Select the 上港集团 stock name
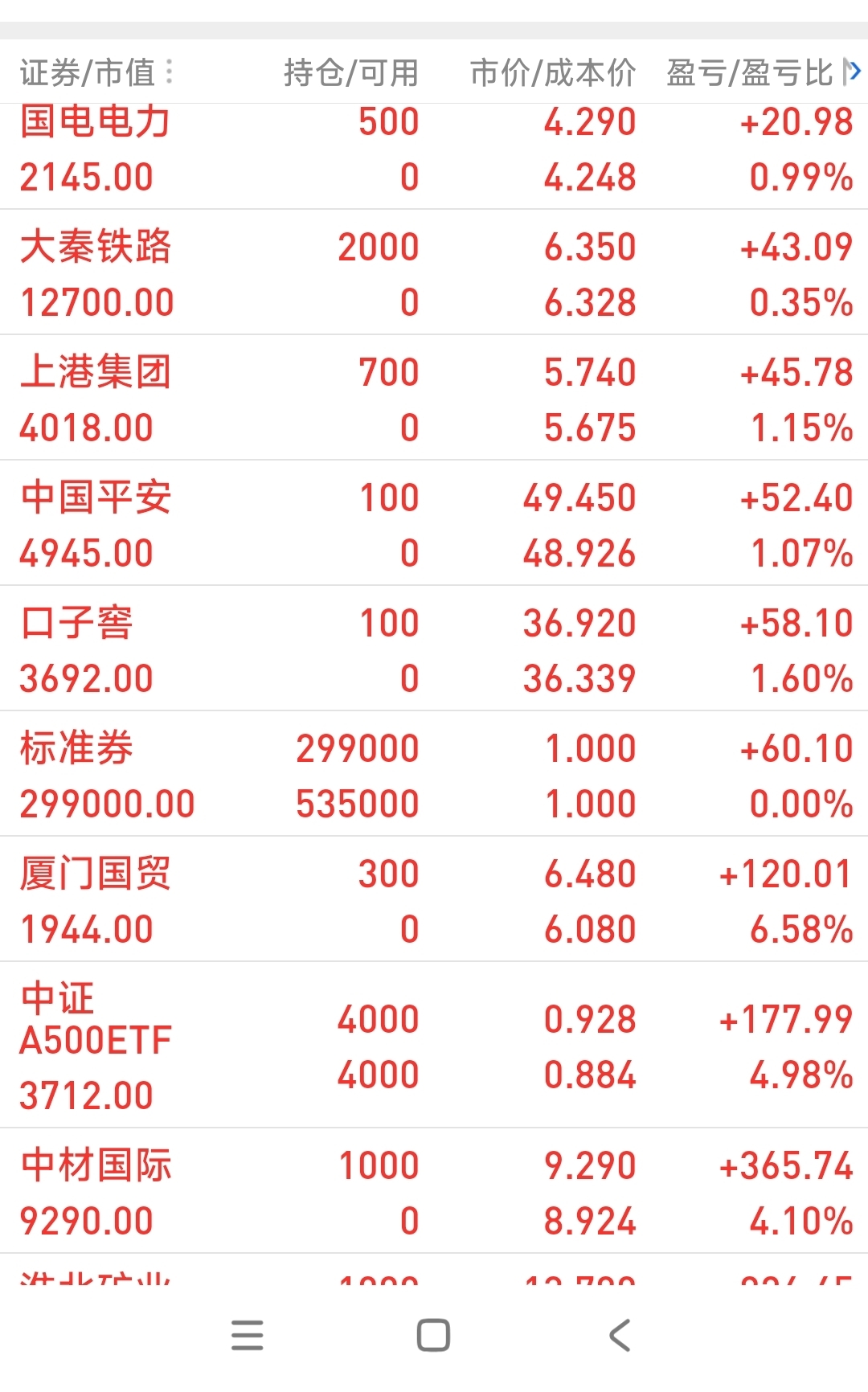Image resolution: width=868 pixels, height=1392 pixels. (96, 372)
